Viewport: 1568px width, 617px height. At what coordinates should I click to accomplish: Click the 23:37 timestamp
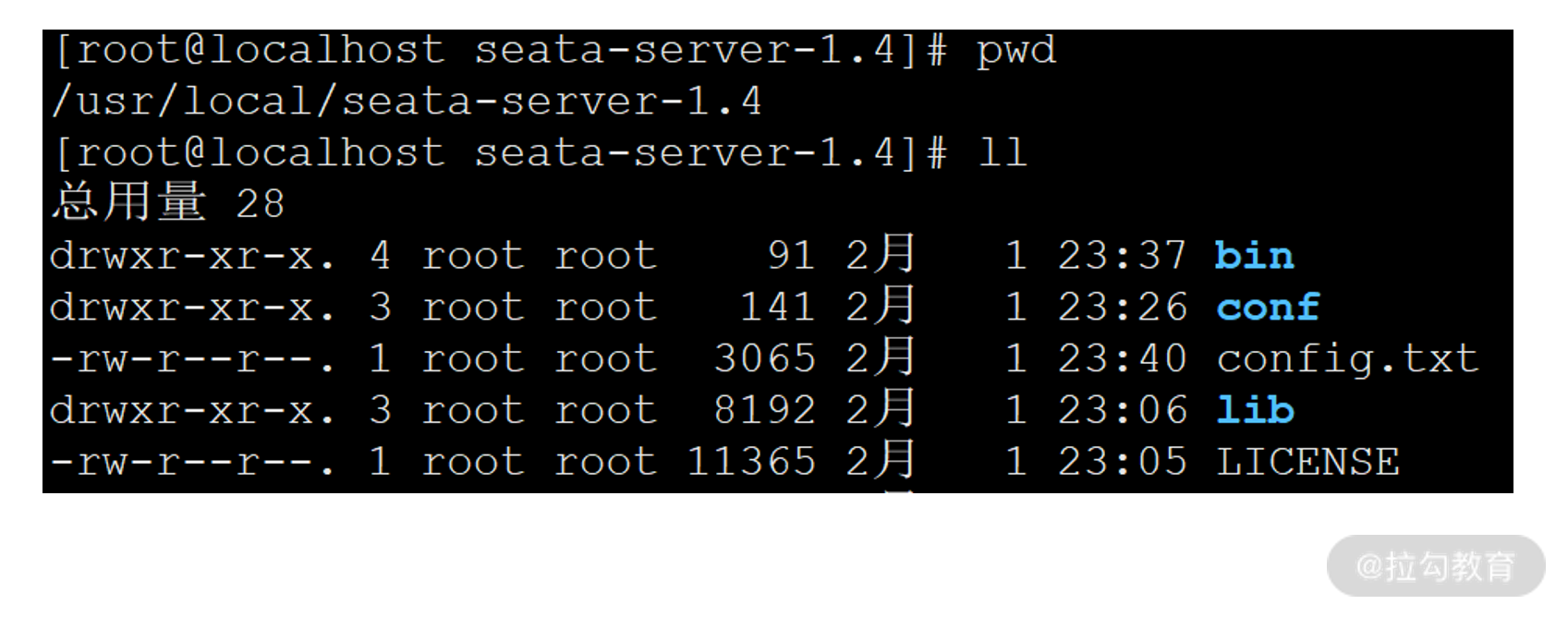click(x=1122, y=256)
